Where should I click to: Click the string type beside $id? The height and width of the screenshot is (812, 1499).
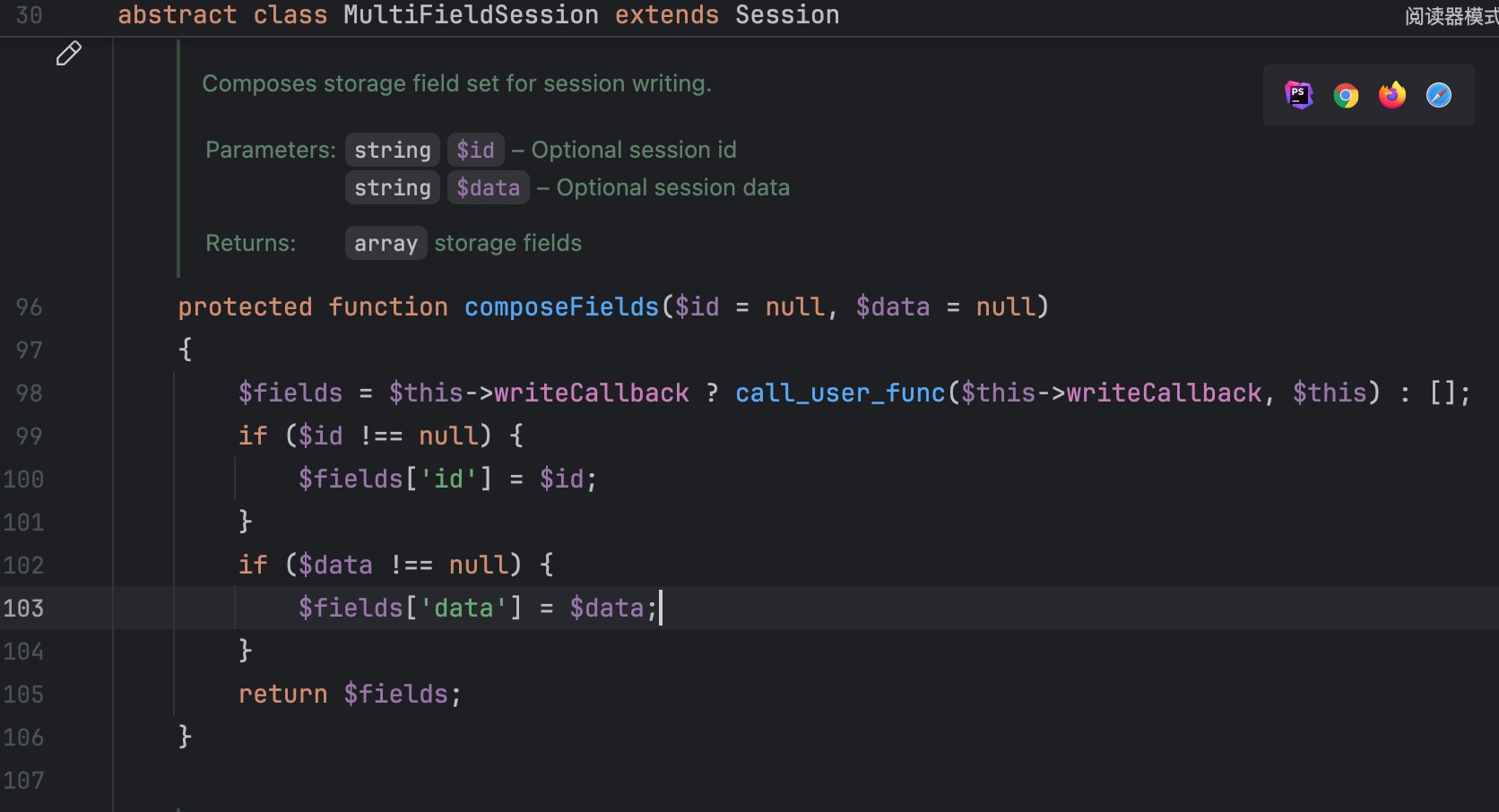coord(392,150)
